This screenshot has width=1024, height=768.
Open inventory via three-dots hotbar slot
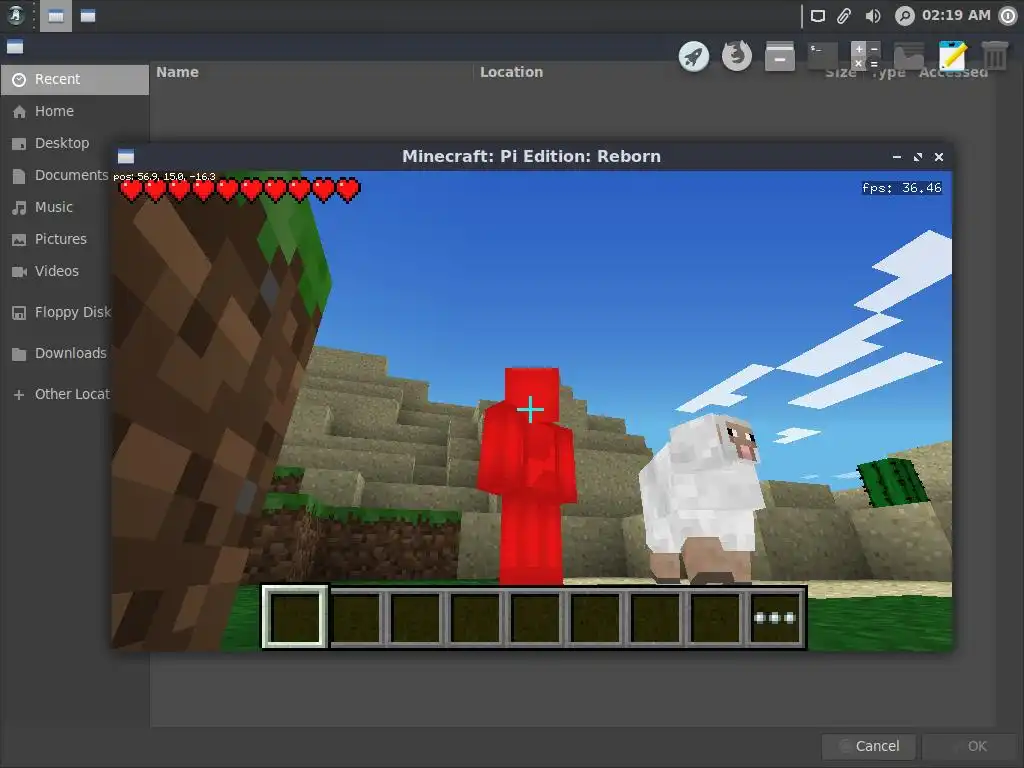coord(775,617)
